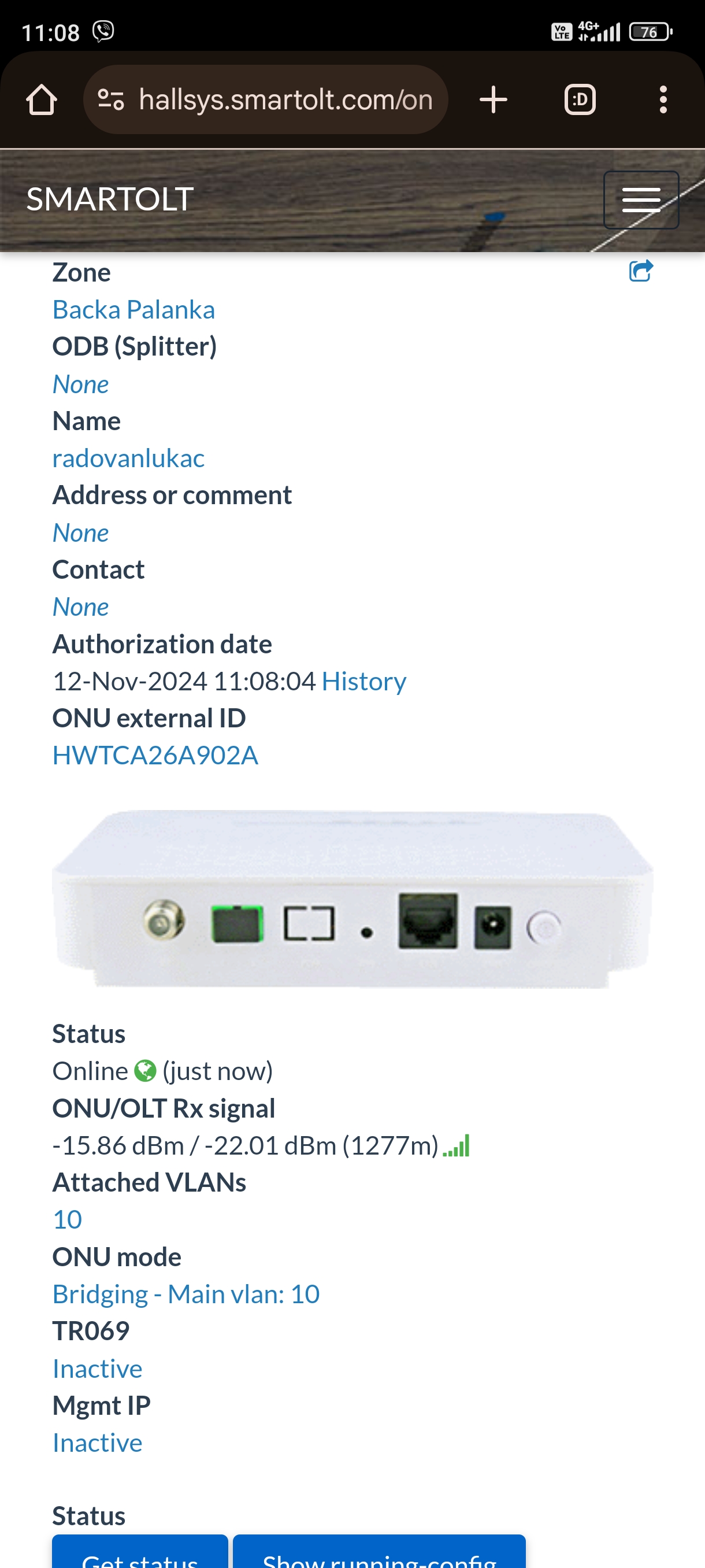Edit the name radovanlukac
This screenshot has height=1568, width=705.
(x=128, y=458)
